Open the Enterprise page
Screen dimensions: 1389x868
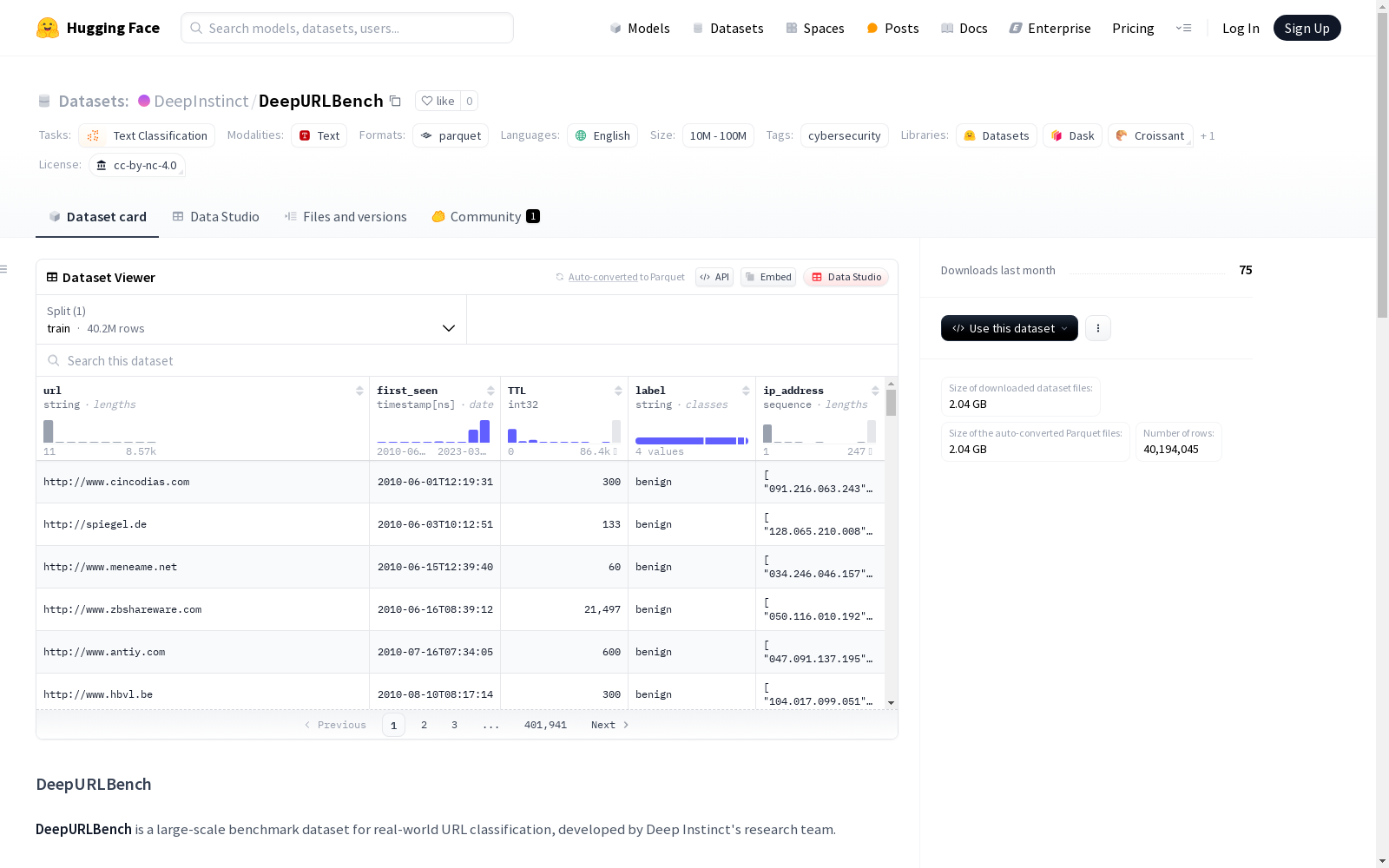coord(1050,28)
